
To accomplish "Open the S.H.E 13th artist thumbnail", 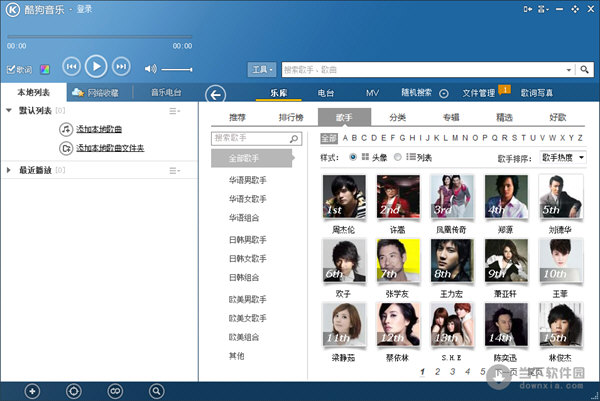I will coord(452,324).
